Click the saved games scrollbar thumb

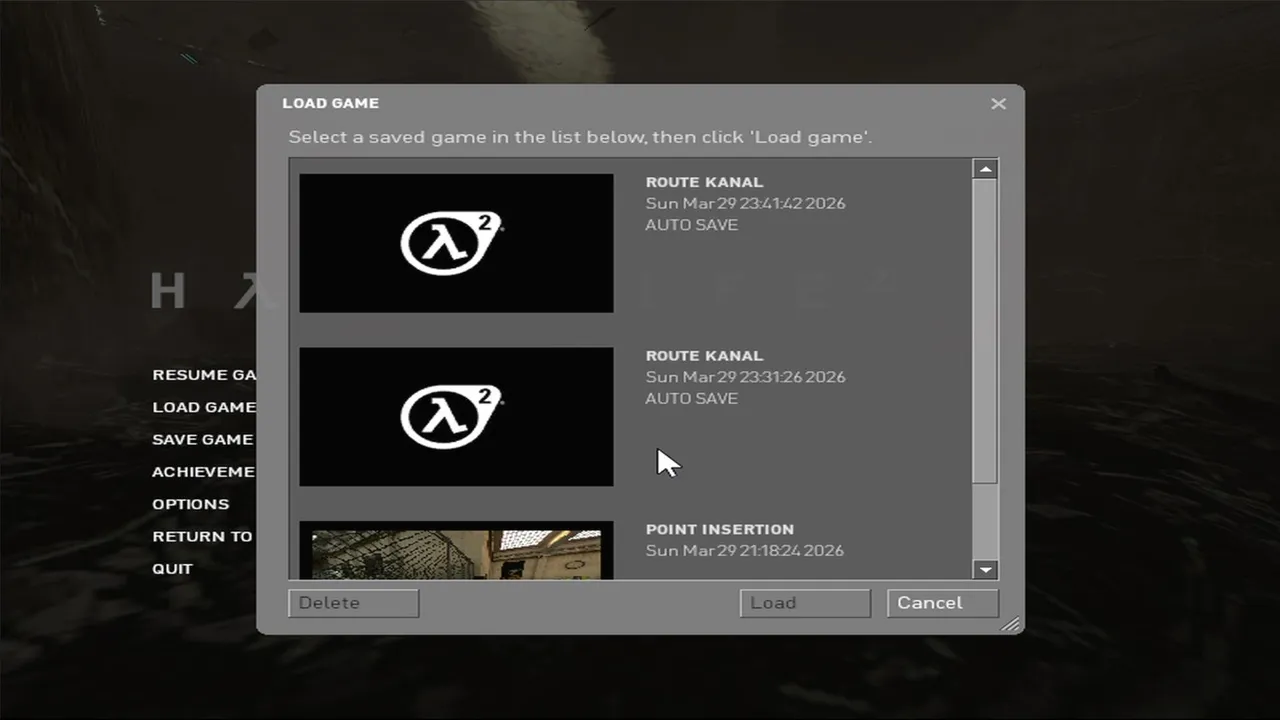click(985, 331)
